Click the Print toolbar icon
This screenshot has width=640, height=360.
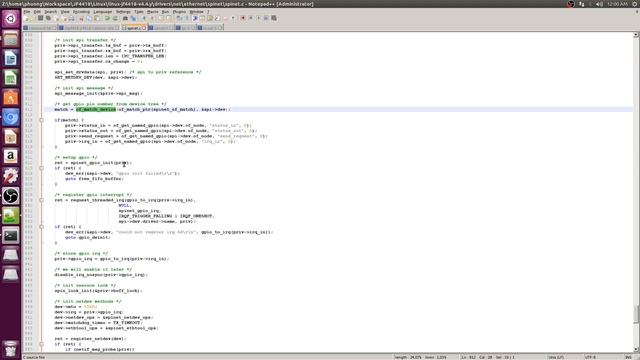71,18
